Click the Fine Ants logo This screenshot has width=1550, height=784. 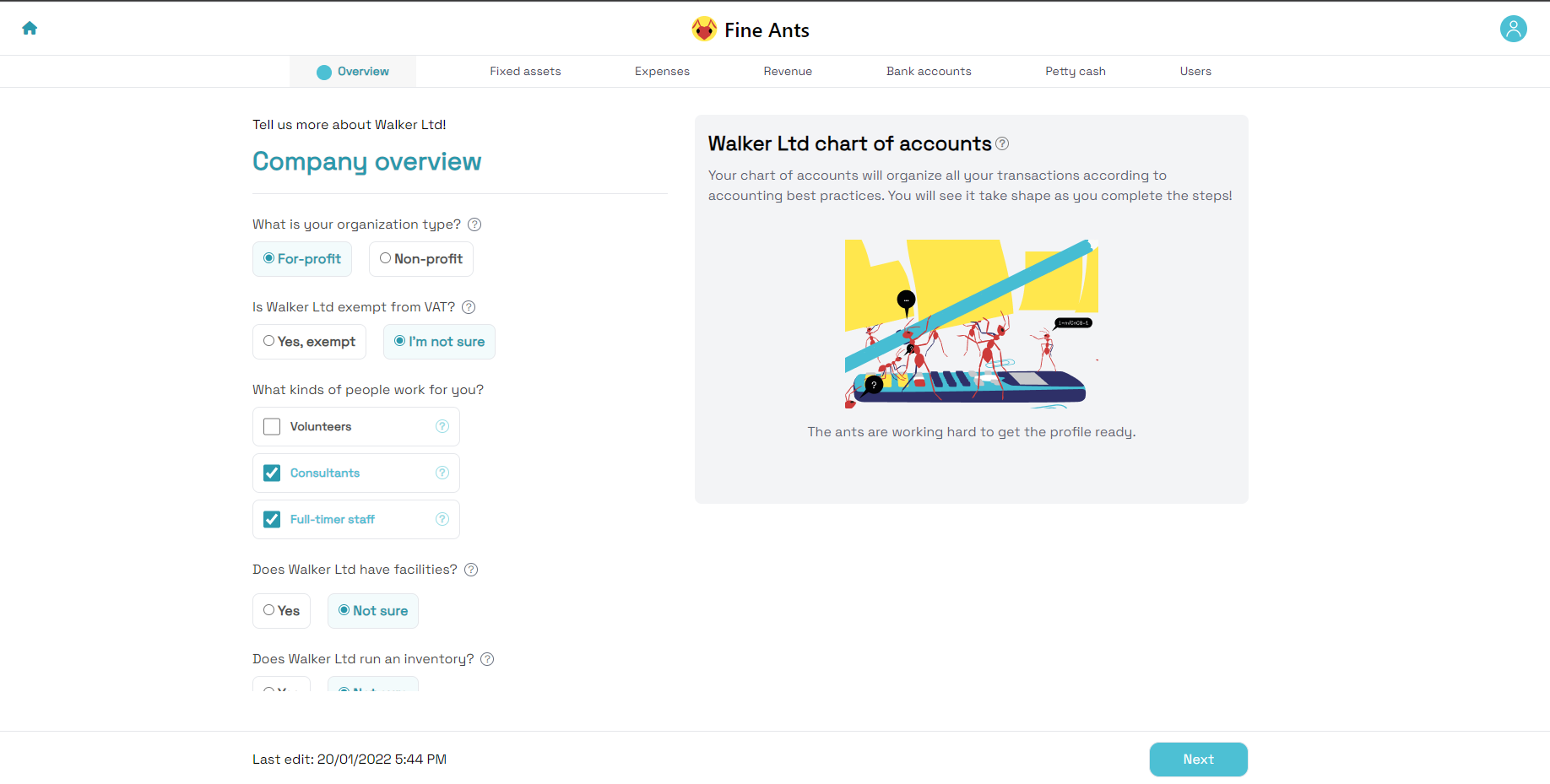(750, 30)
